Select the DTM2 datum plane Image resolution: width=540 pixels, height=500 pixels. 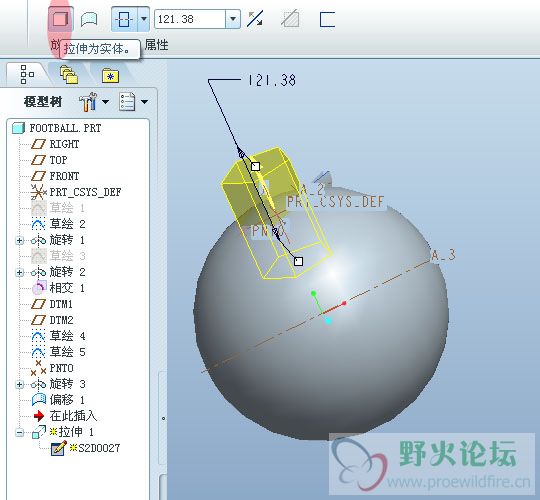(61, 320)
